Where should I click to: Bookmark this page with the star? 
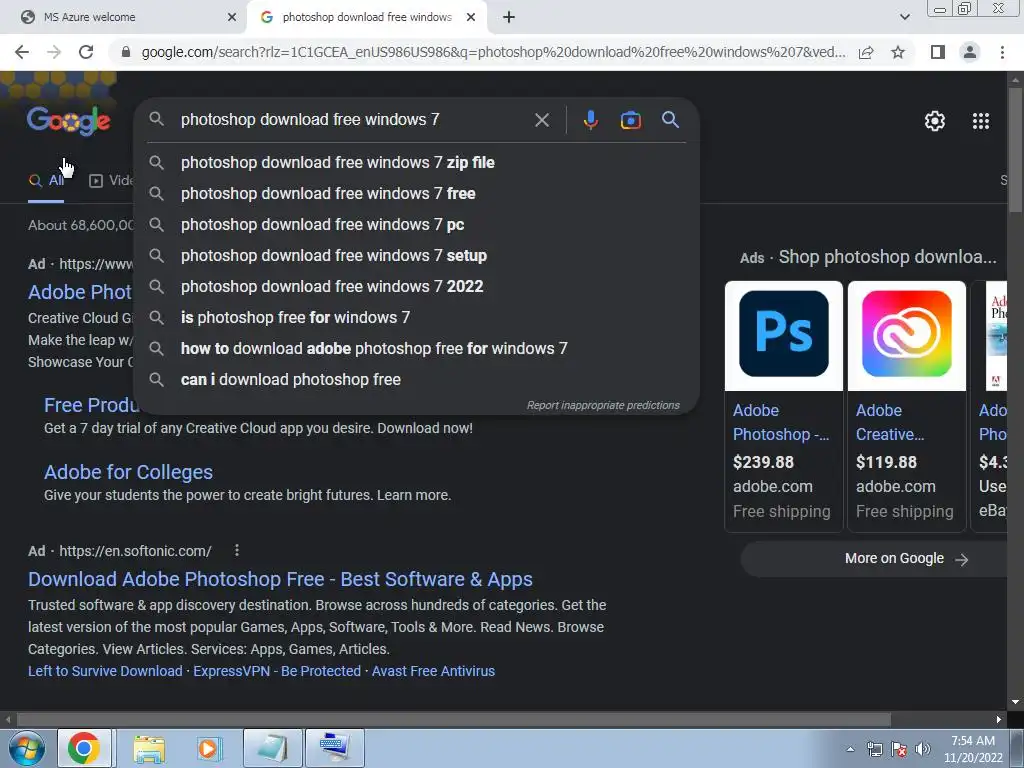tap(898, 52)
